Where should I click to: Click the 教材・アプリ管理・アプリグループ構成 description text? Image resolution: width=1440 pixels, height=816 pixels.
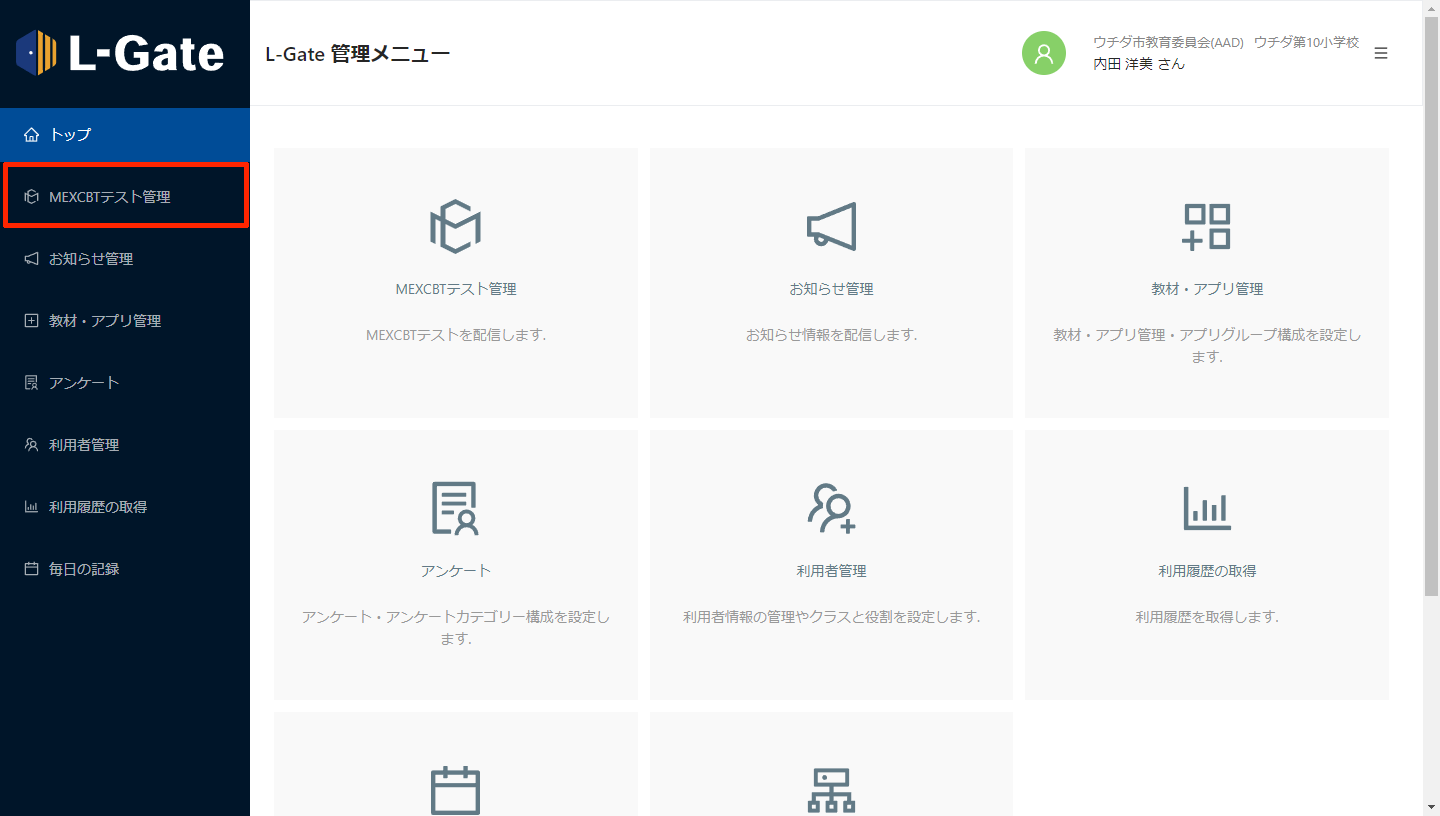pyautogui.click(x=1207, y=346)
